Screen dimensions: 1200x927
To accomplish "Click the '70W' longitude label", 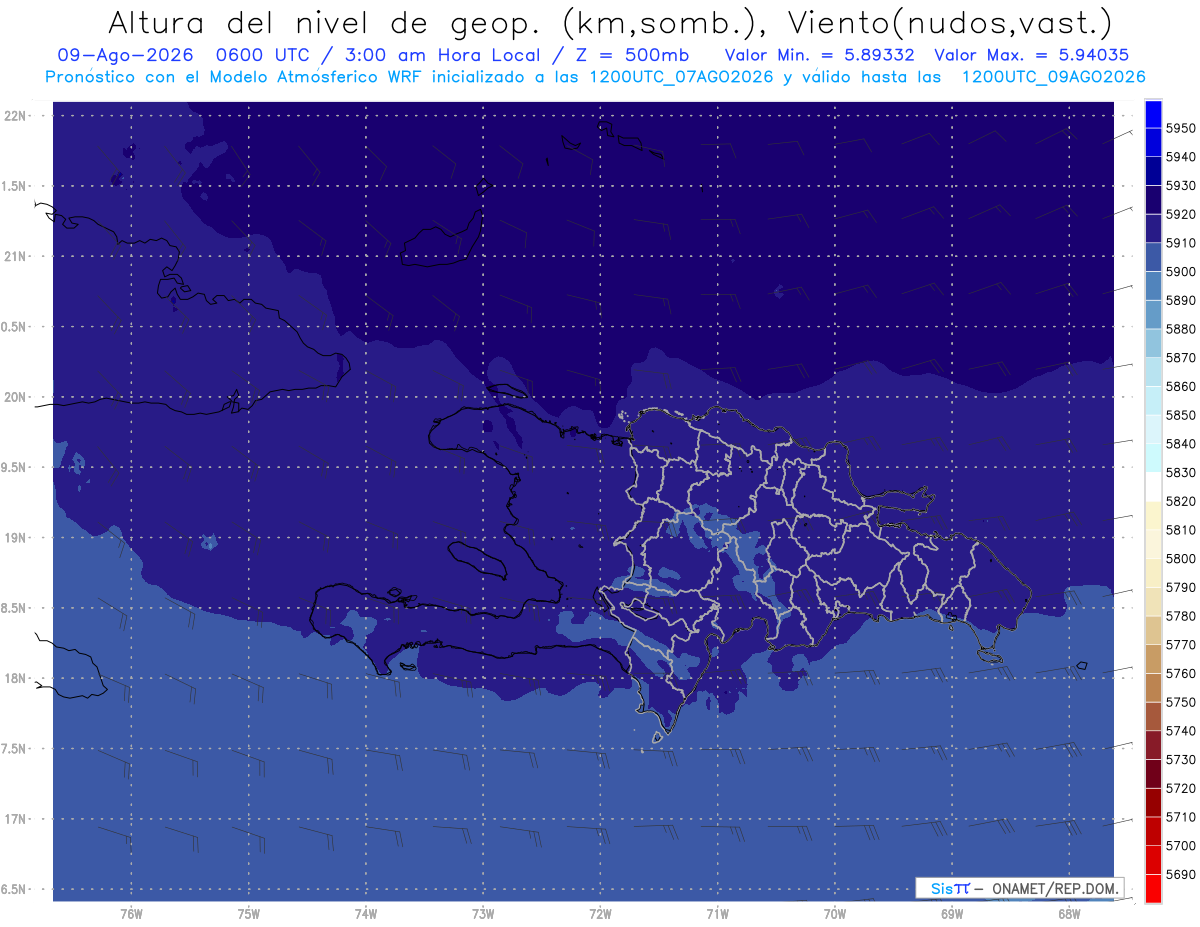I will click(835, 913).
